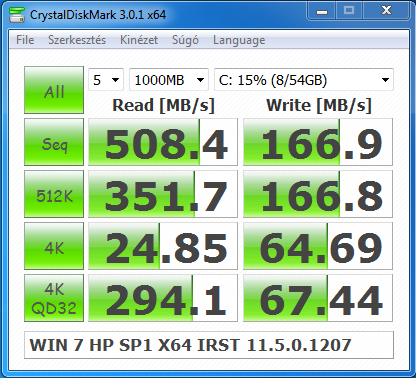This screenshot has width=416, height=378.
Task: Click the comment field with WIN 7 HP SP1 text
Action: (209, 345)
